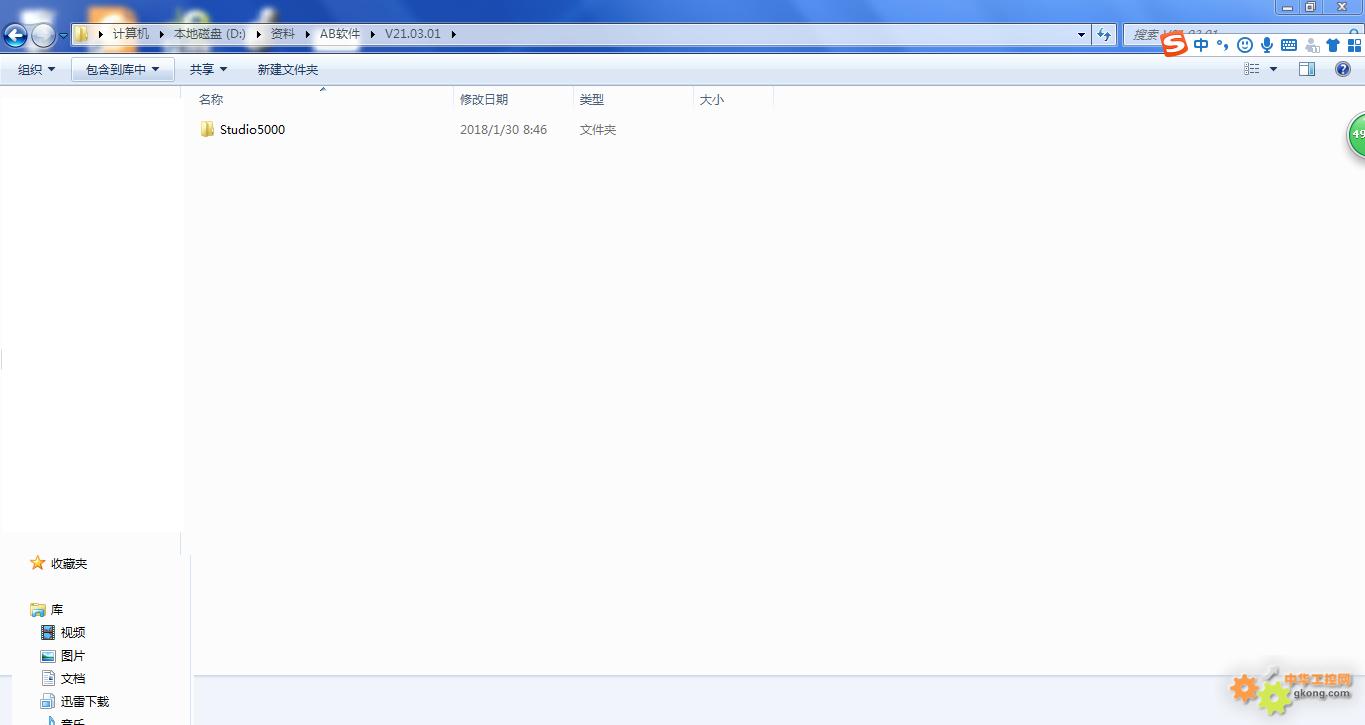Open the Sogou input method S logo
This screenshot has height=725, width=1365.
click(1174, 45)
